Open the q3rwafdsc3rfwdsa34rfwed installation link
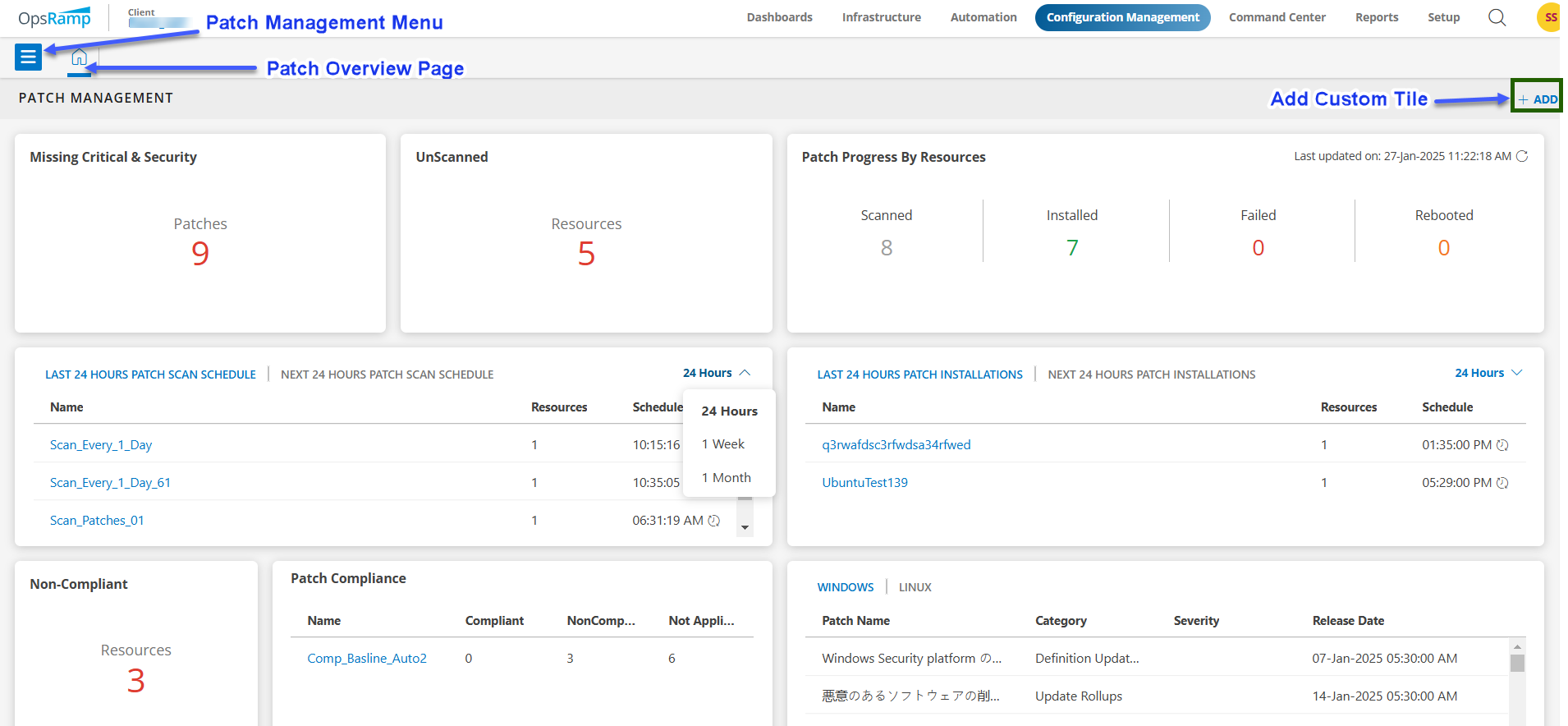 pos(896,445)
